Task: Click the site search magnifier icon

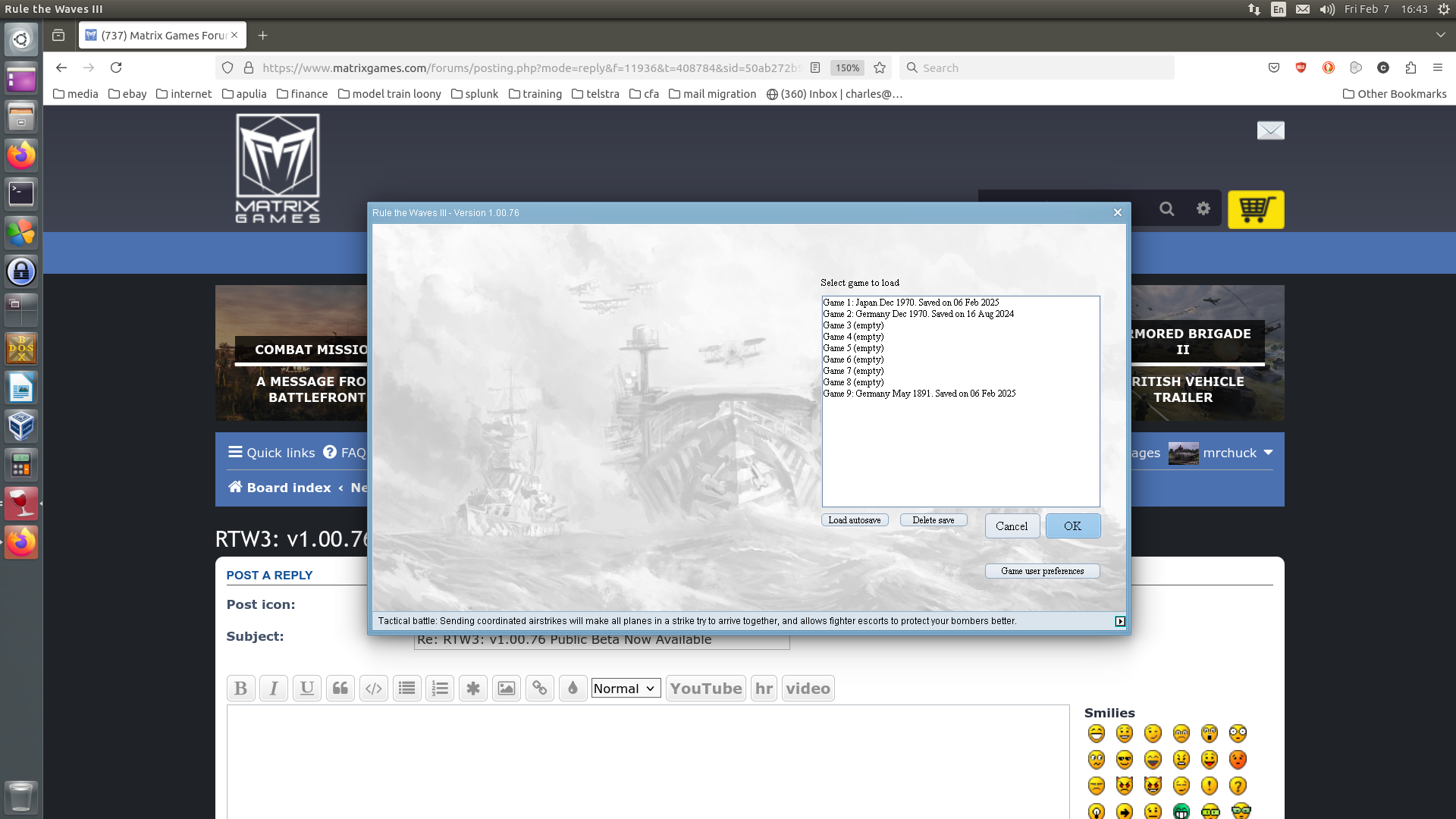Action: tap(1167, 209)
